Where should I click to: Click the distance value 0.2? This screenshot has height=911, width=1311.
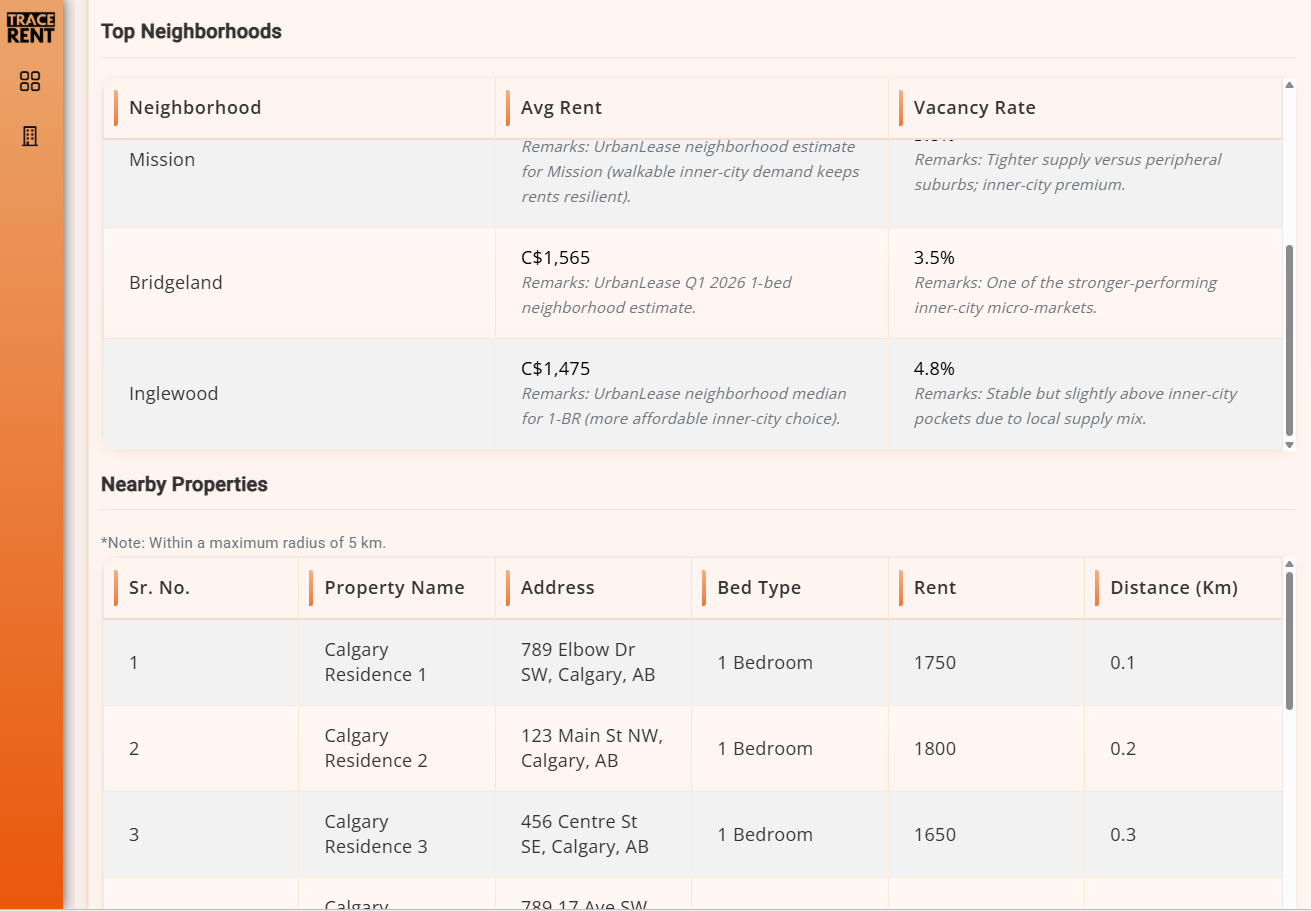coord(1123,749)
